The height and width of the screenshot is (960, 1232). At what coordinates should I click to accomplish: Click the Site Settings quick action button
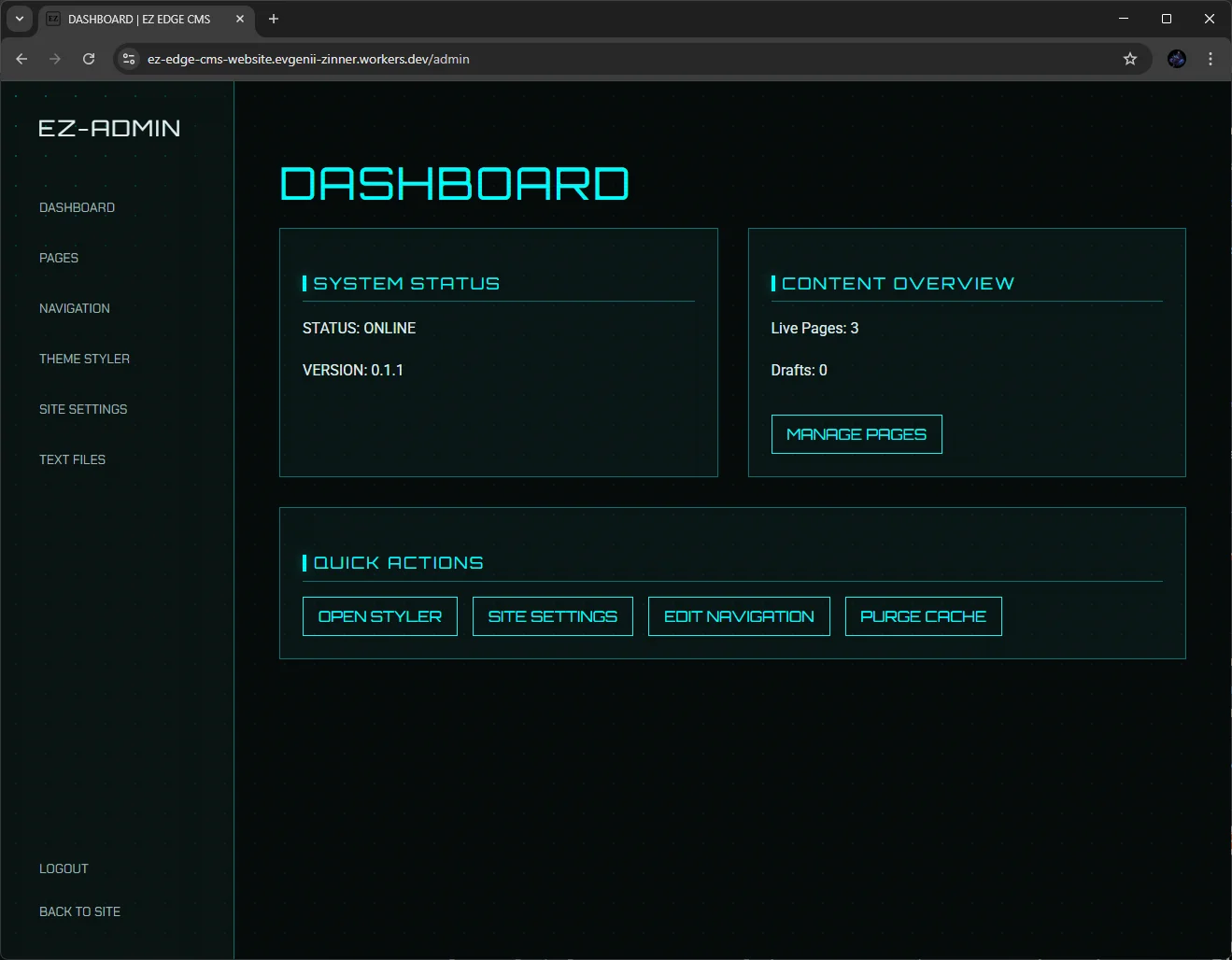click(x=553, y=616)
